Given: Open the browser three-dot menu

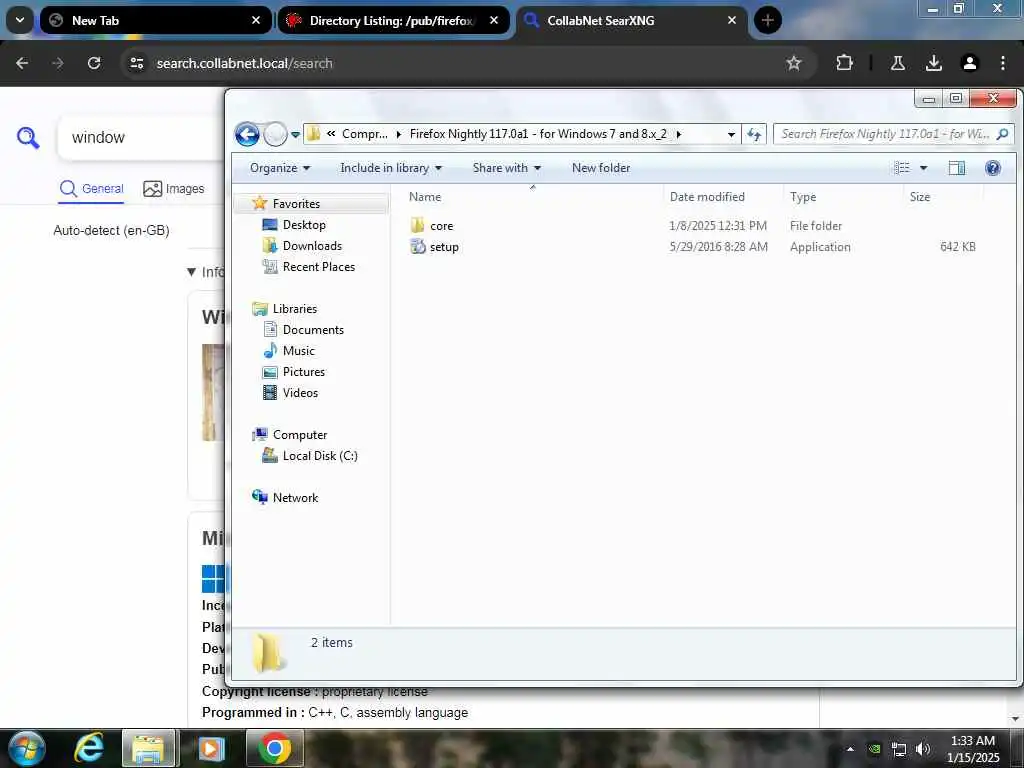Looking at the screenshot, I should [1002, 63].
